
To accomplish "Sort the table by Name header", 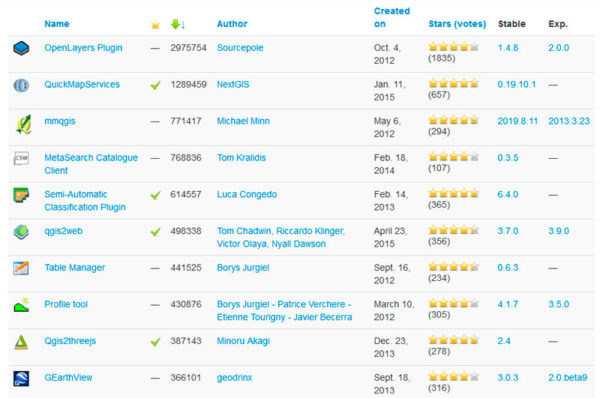I will 57,24.
